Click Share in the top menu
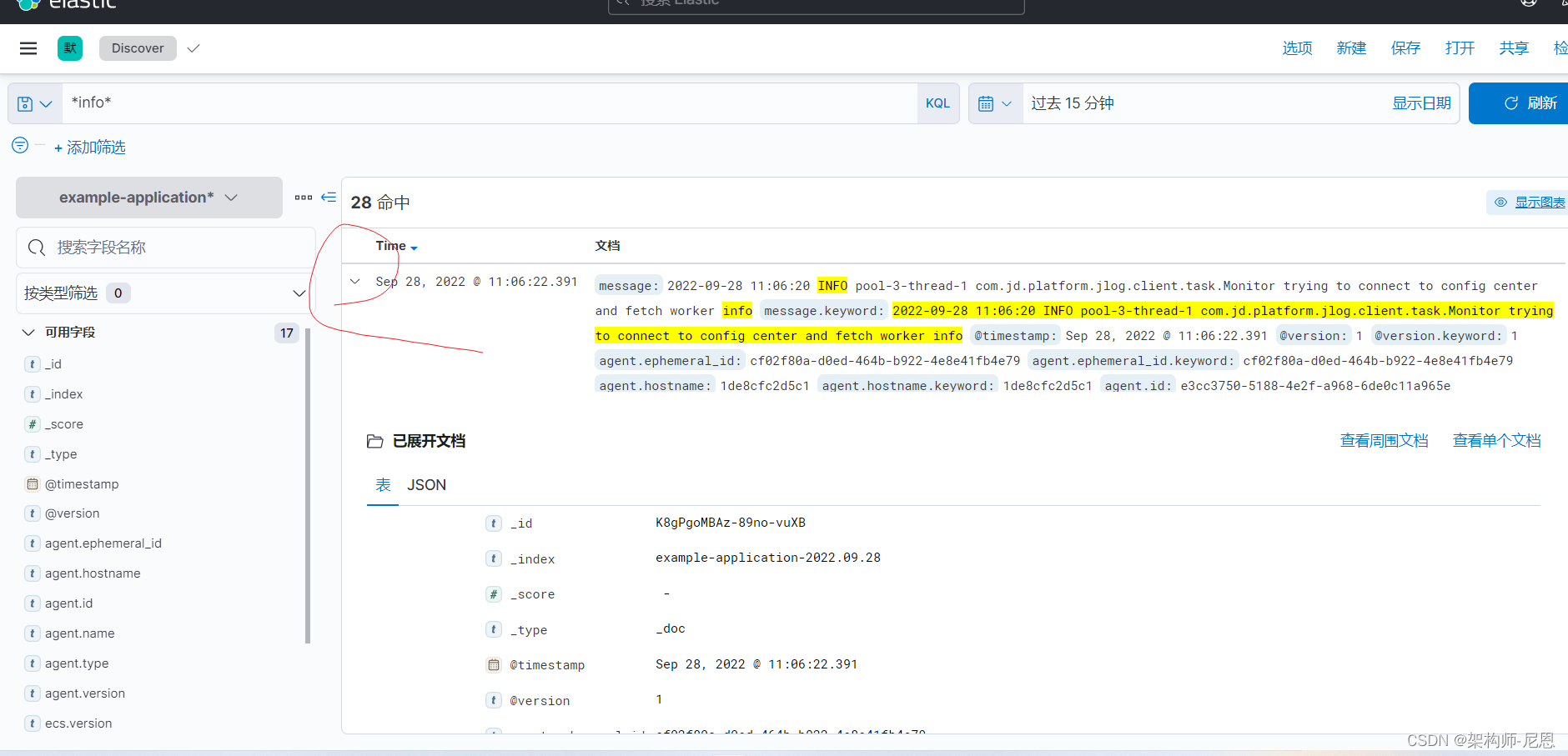The image size is (1568, 756). 1514,48
